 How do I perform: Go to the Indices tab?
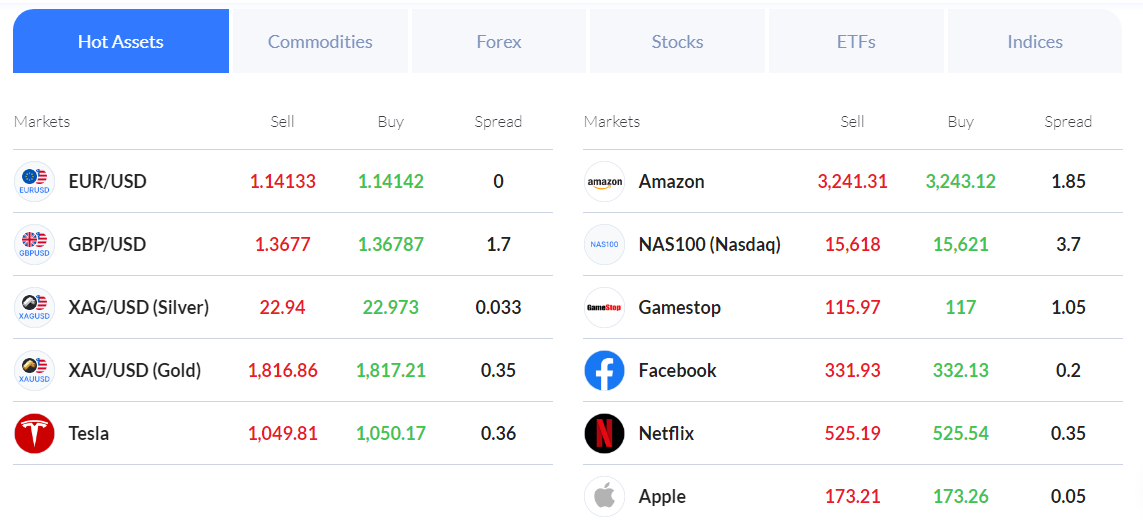pos(1035,42)
